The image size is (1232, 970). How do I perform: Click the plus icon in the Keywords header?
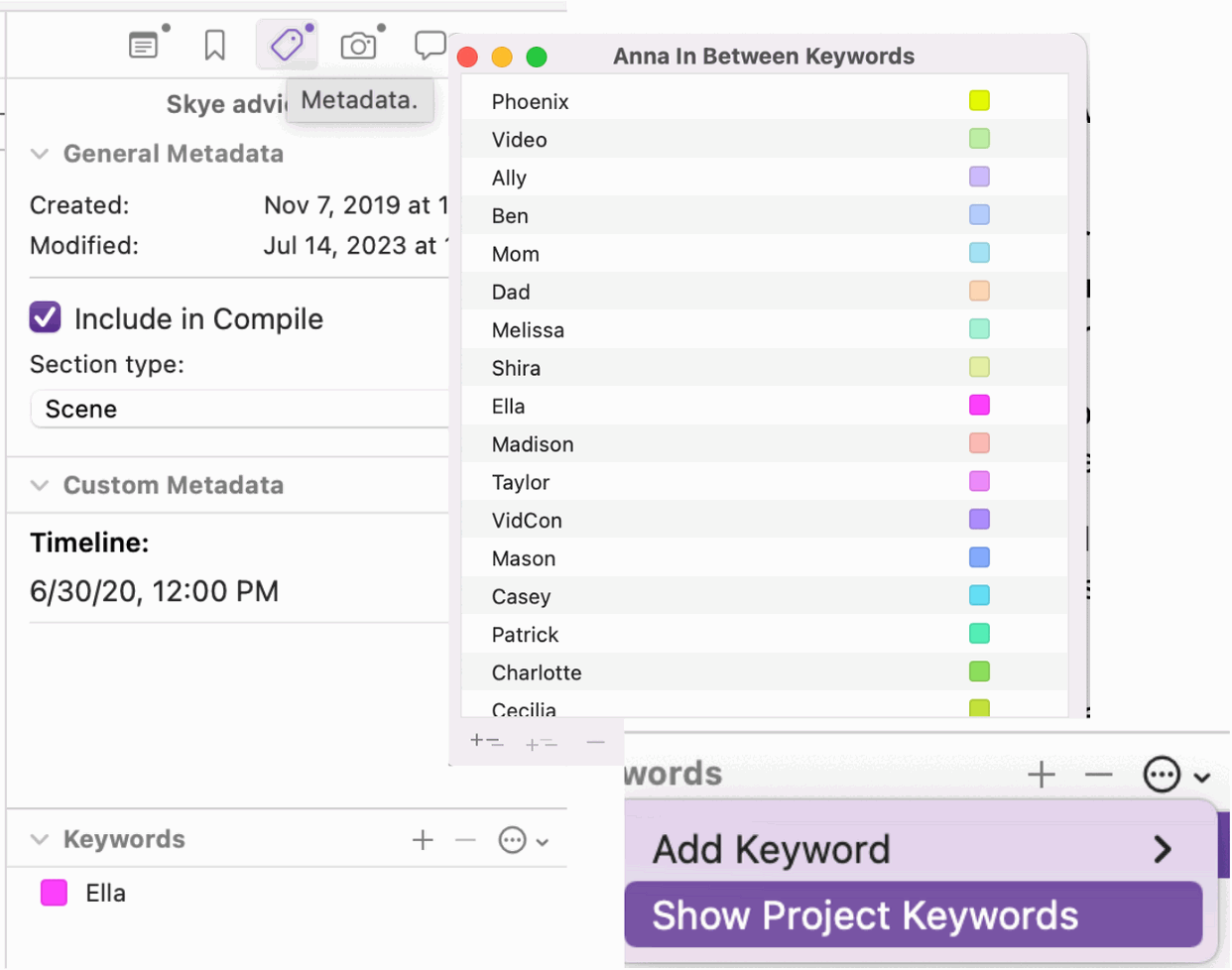click(x=421, y=840)
